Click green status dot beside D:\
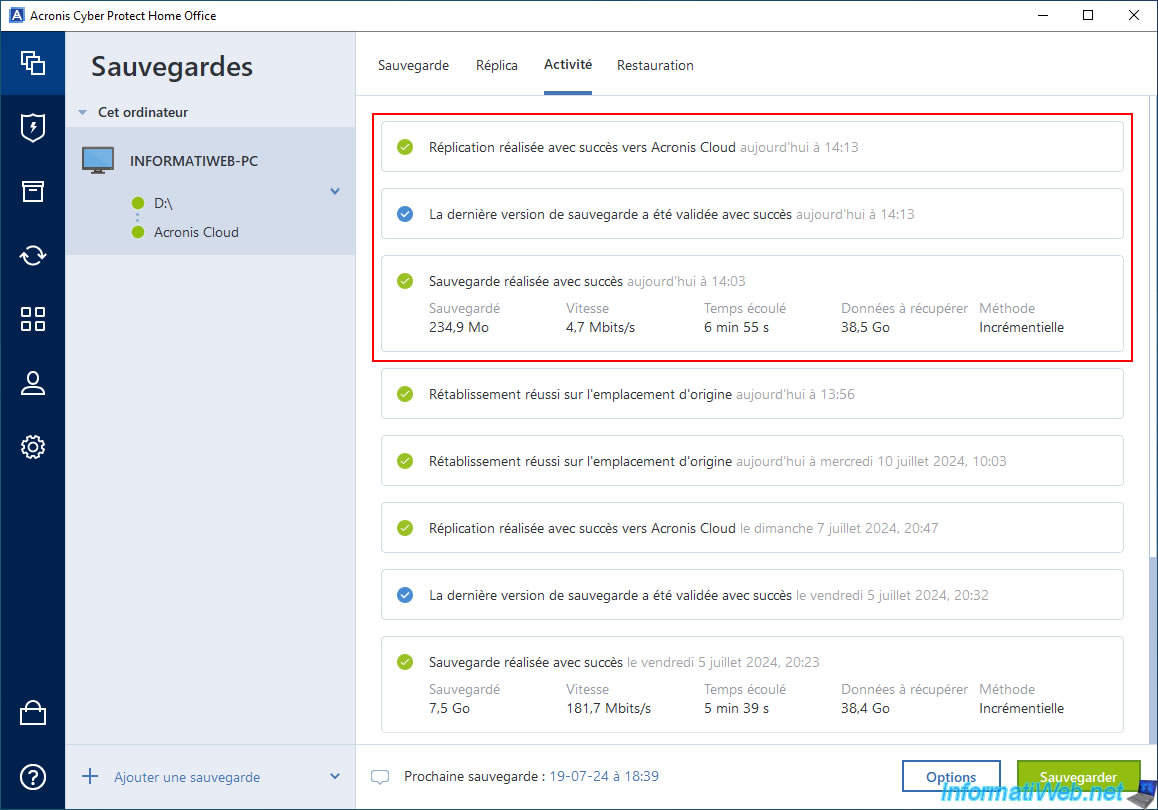 tap(137, 203)
